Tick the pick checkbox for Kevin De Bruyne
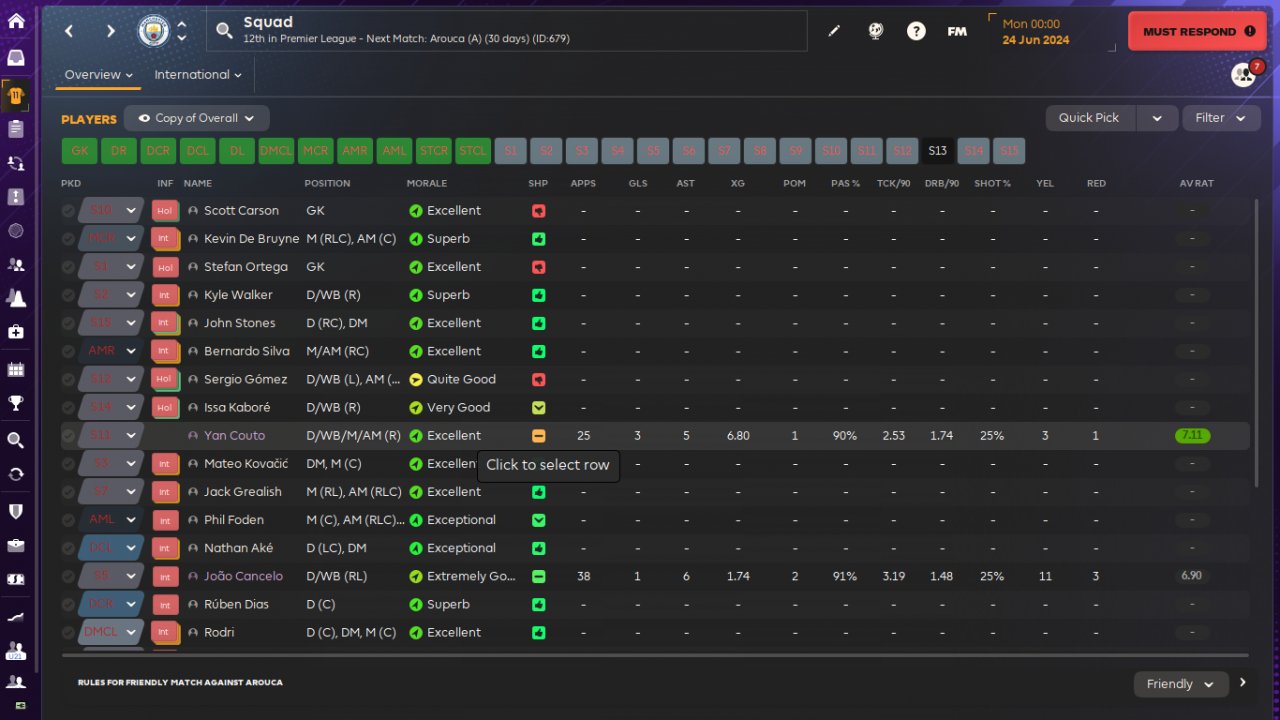1280x720 pixels. coord(68,239)
